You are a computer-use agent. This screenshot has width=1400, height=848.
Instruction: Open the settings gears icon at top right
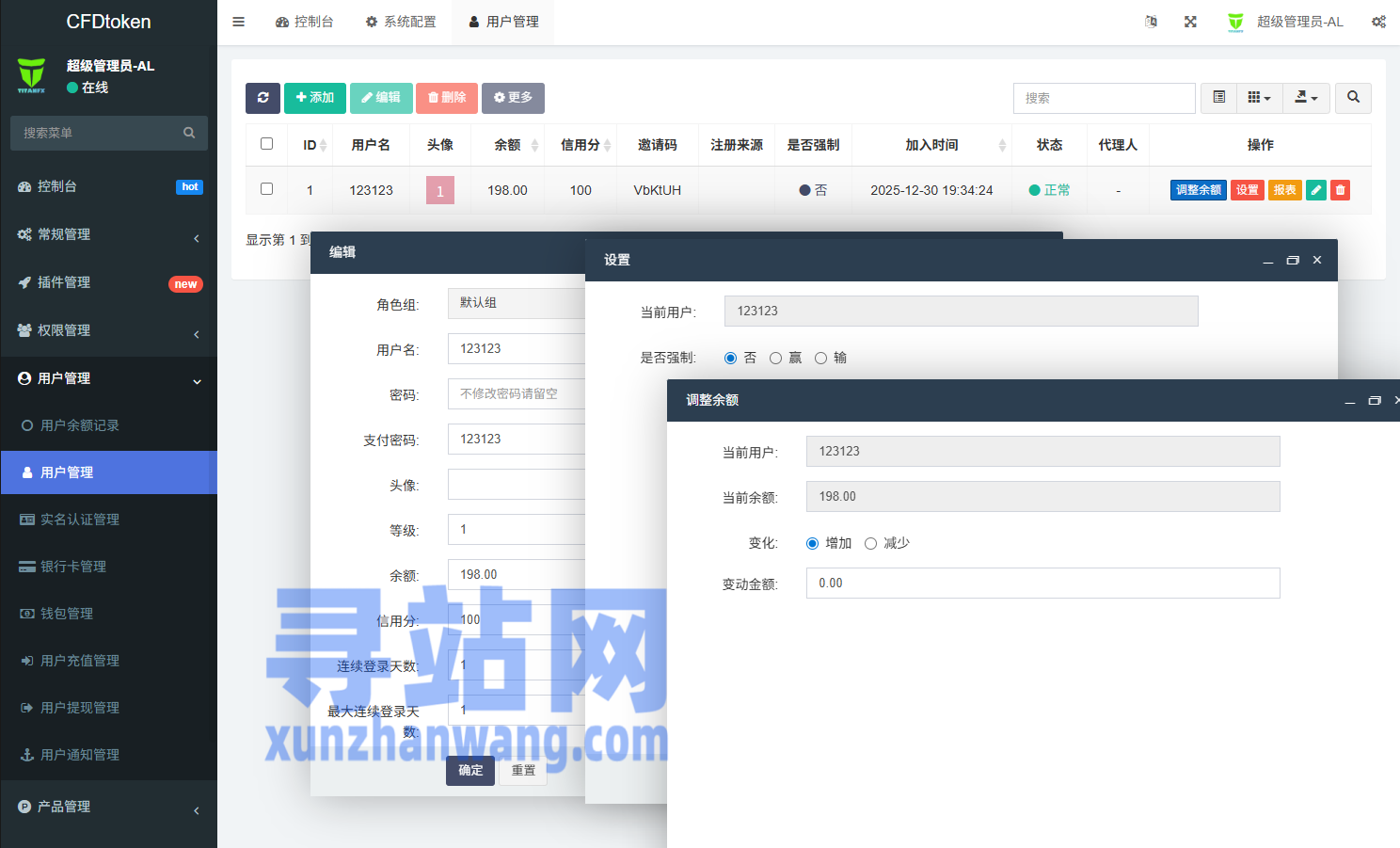pos(1378,22)
